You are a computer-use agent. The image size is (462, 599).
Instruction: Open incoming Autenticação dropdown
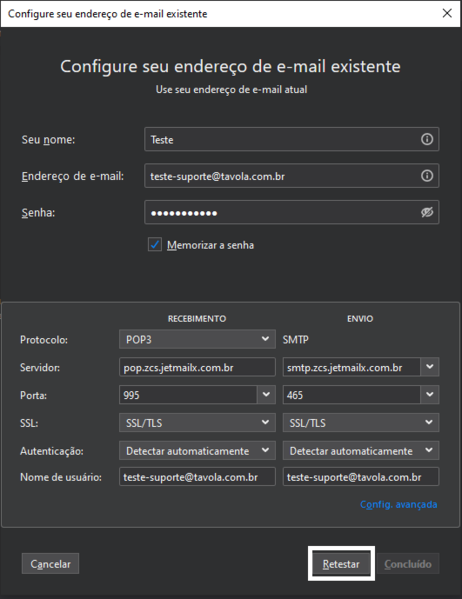197,451
